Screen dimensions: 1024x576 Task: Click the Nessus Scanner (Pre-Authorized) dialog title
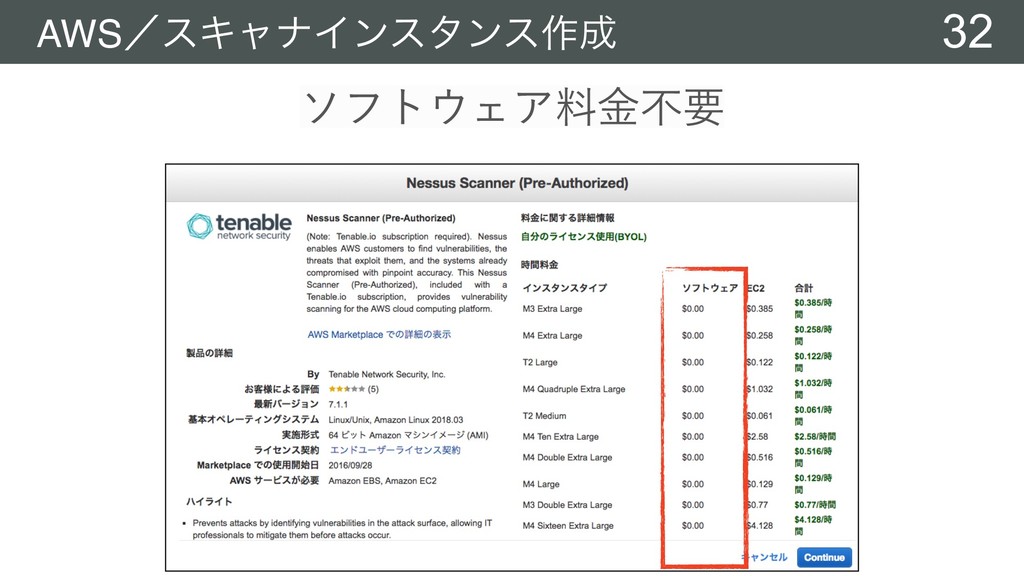pos(517,184)
